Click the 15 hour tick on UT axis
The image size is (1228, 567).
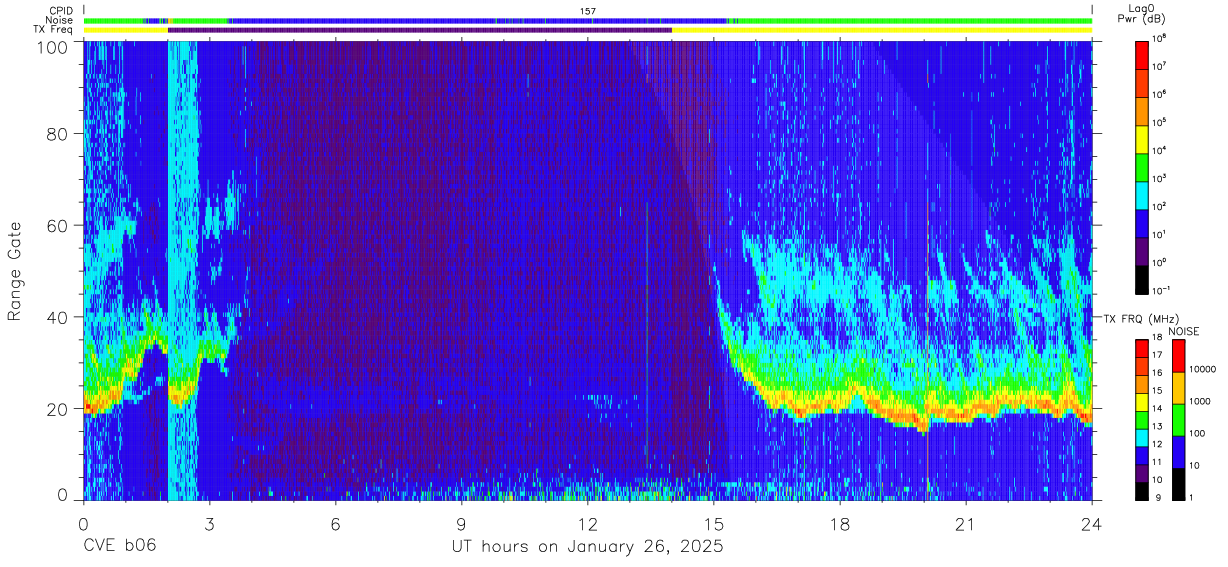tap(714, 523)
